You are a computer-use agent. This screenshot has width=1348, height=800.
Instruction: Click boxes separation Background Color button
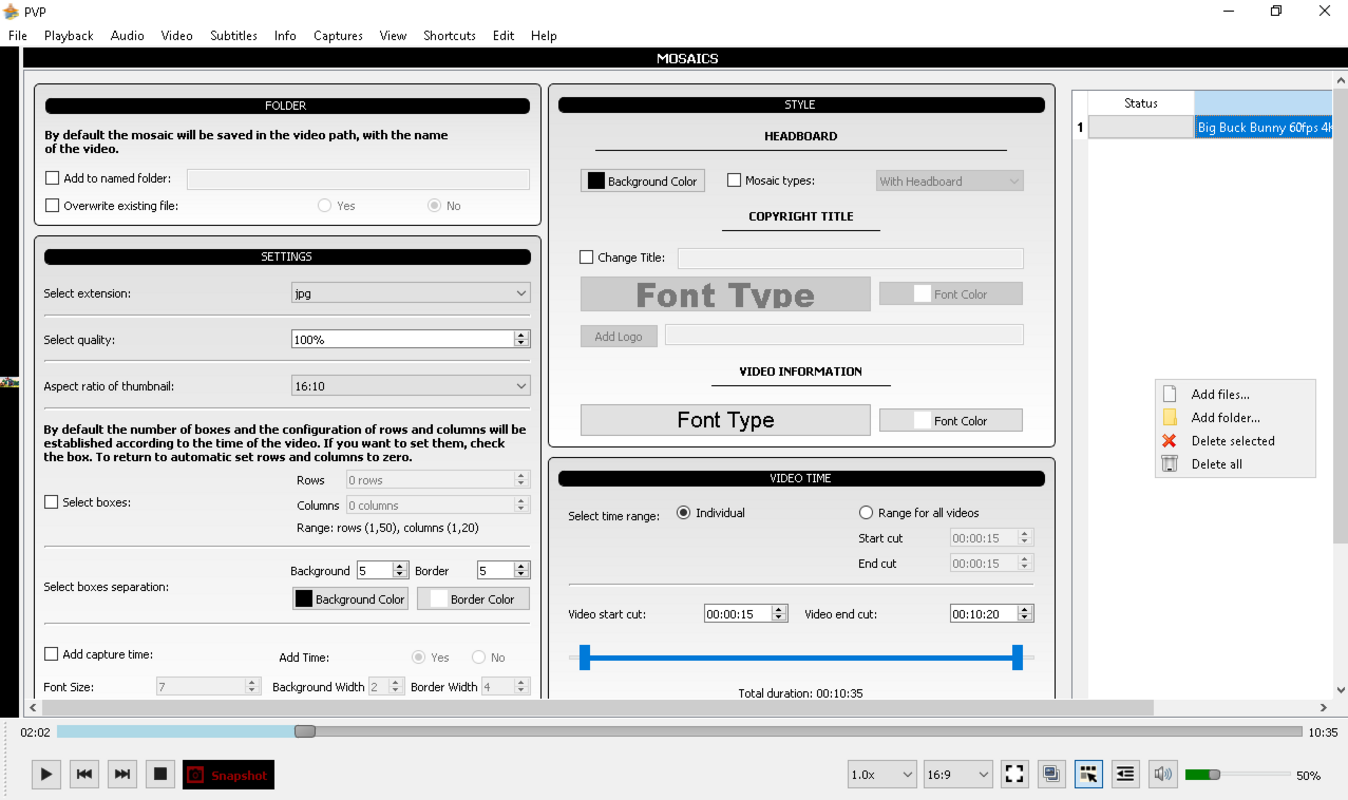pyautogui.click(x=350, y=599)
